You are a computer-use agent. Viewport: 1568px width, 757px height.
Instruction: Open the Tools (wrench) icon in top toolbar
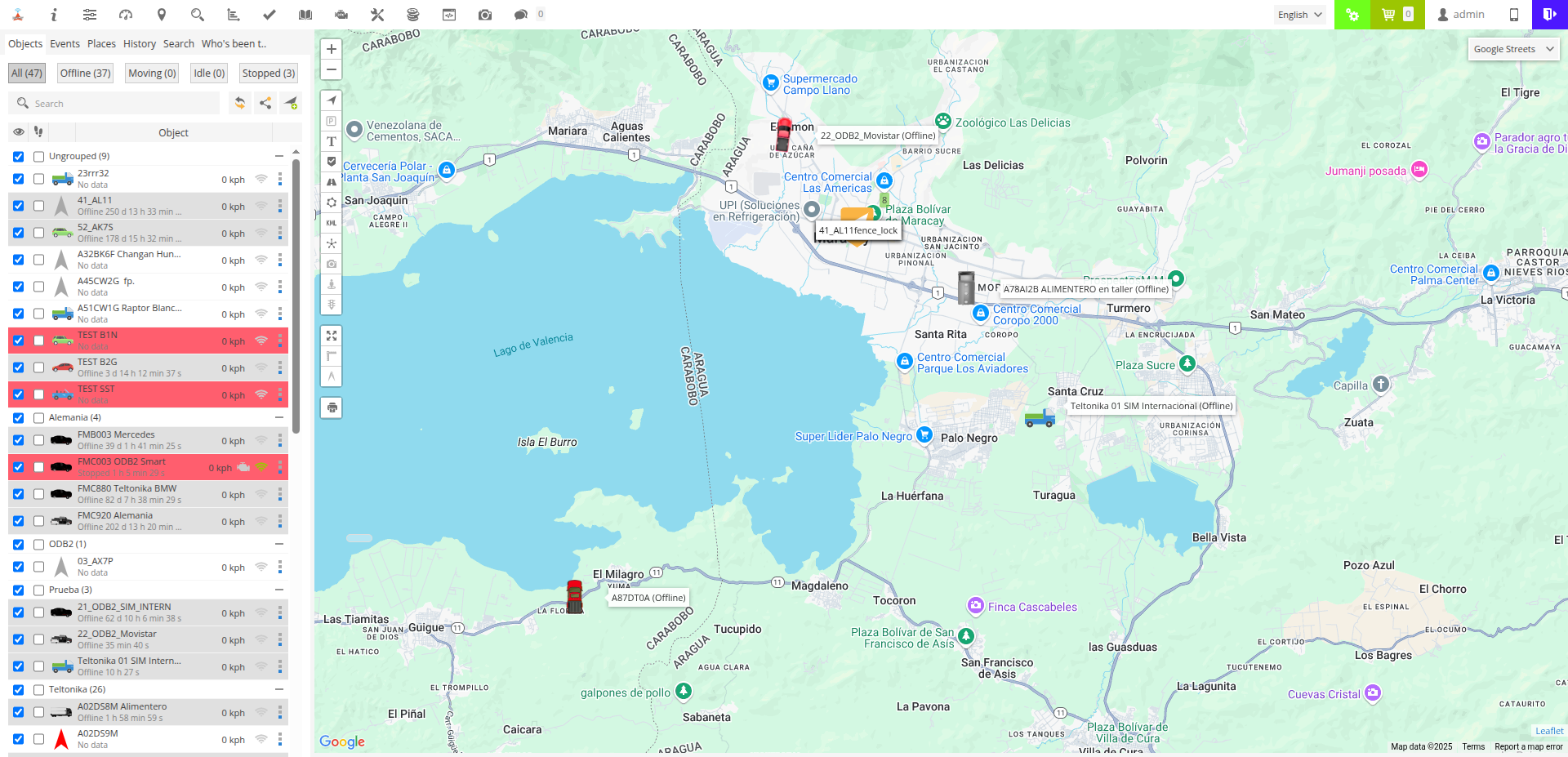click(x=376, y=15)
